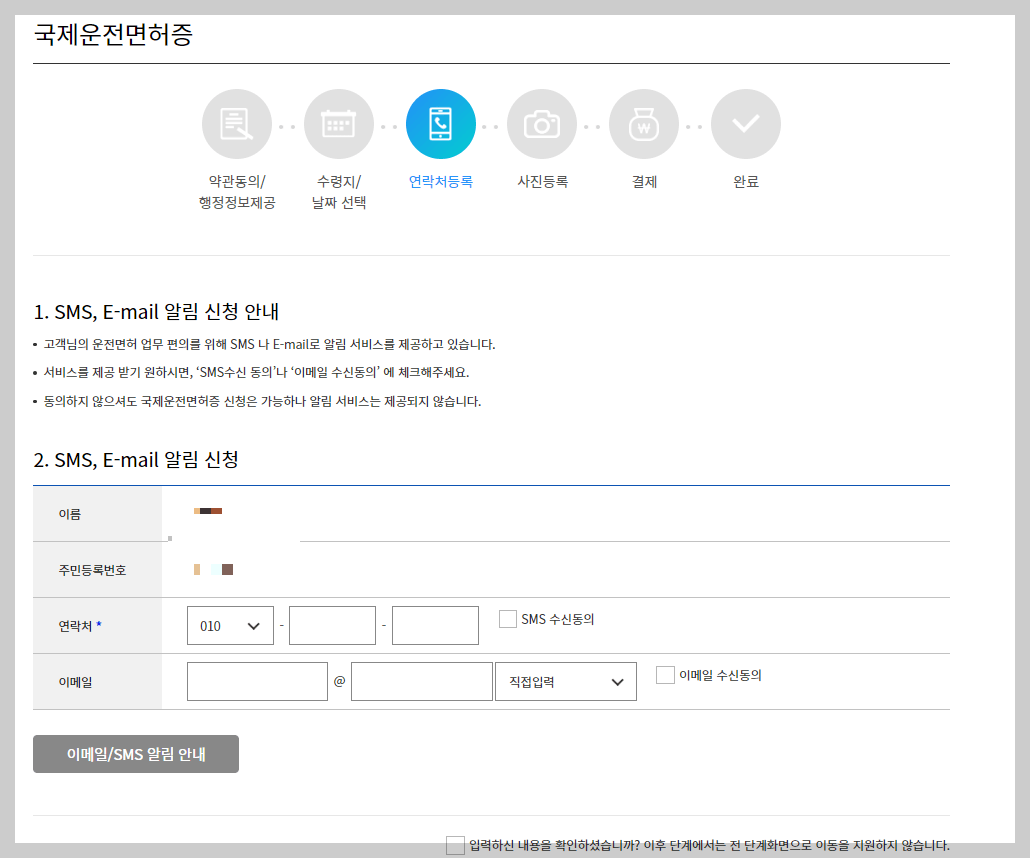The image size is (1030, 858).
Task: Select the 약관동의/행정정보제공 document step icon
Action: [x=237, y=123]
